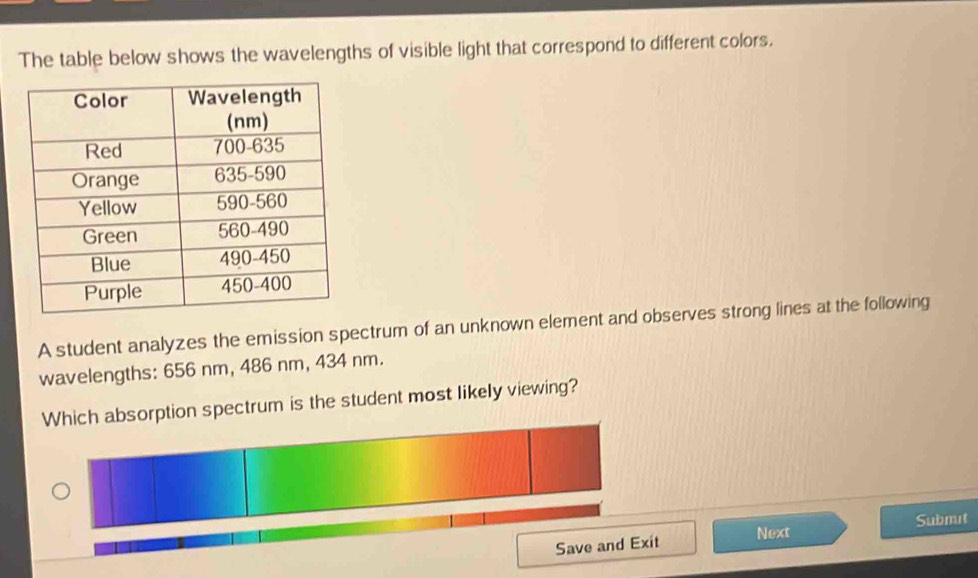978x578 pixels.
Task: Click the first absorption spectrum image
Action: (x=346, y=476)
